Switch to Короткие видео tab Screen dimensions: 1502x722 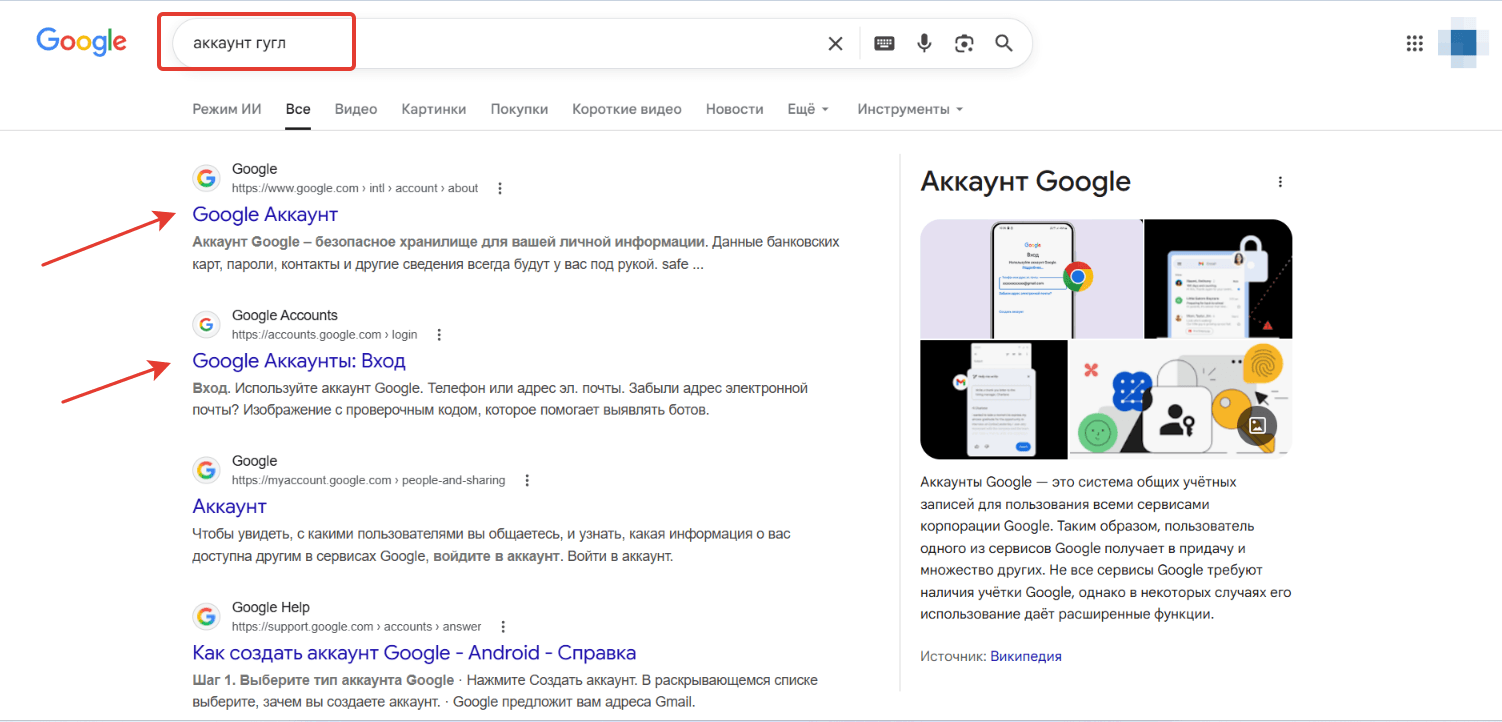[x=627, y=109]
